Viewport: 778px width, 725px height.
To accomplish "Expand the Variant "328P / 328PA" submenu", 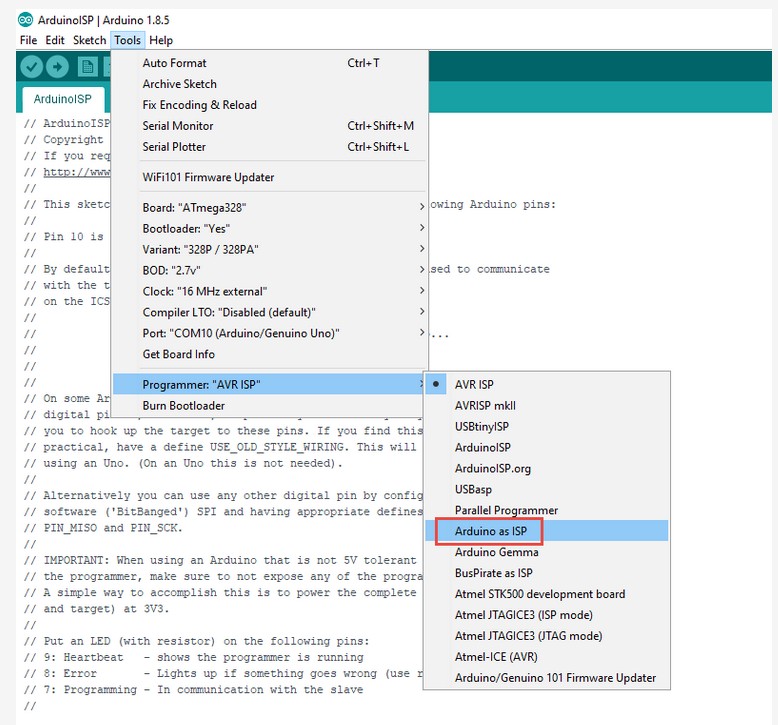I will (x=269, y=249).
